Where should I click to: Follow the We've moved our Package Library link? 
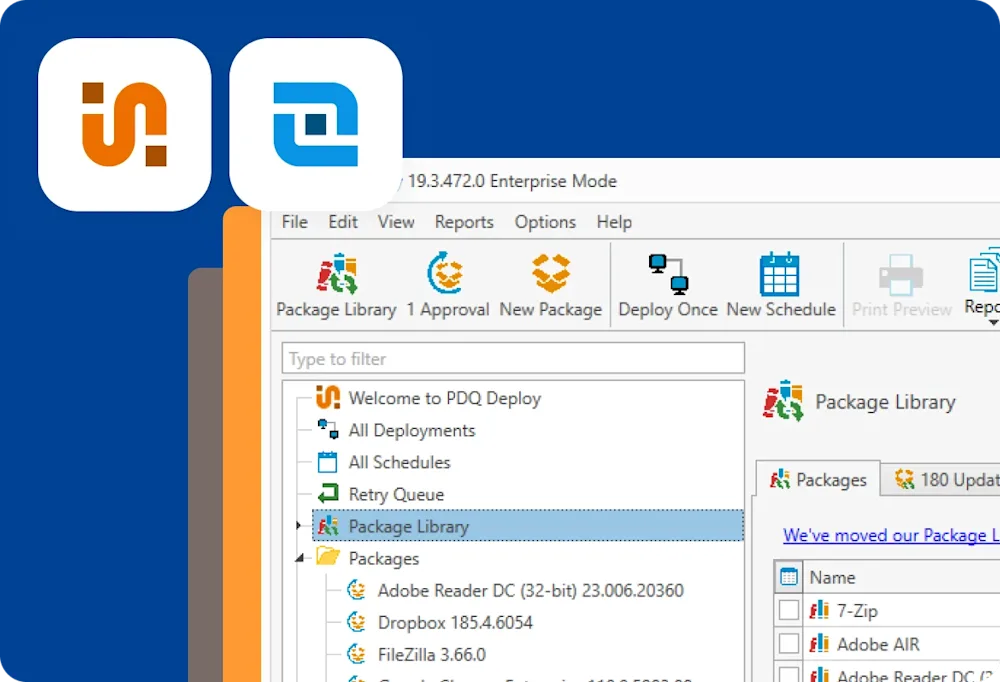(x=891, y=535)
